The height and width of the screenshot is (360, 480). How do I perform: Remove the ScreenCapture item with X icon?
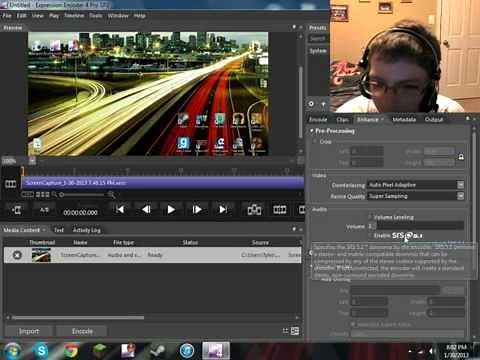click(x=17, y=255)
